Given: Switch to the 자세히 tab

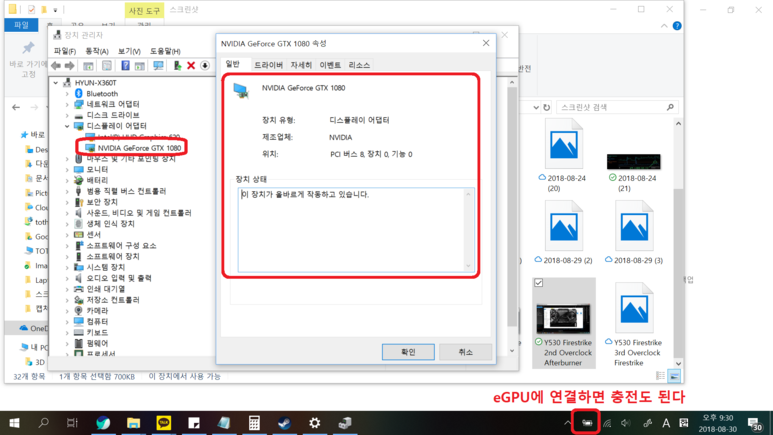Looking at the screenshot, I should pyautogui.click(x=301, y=65).
